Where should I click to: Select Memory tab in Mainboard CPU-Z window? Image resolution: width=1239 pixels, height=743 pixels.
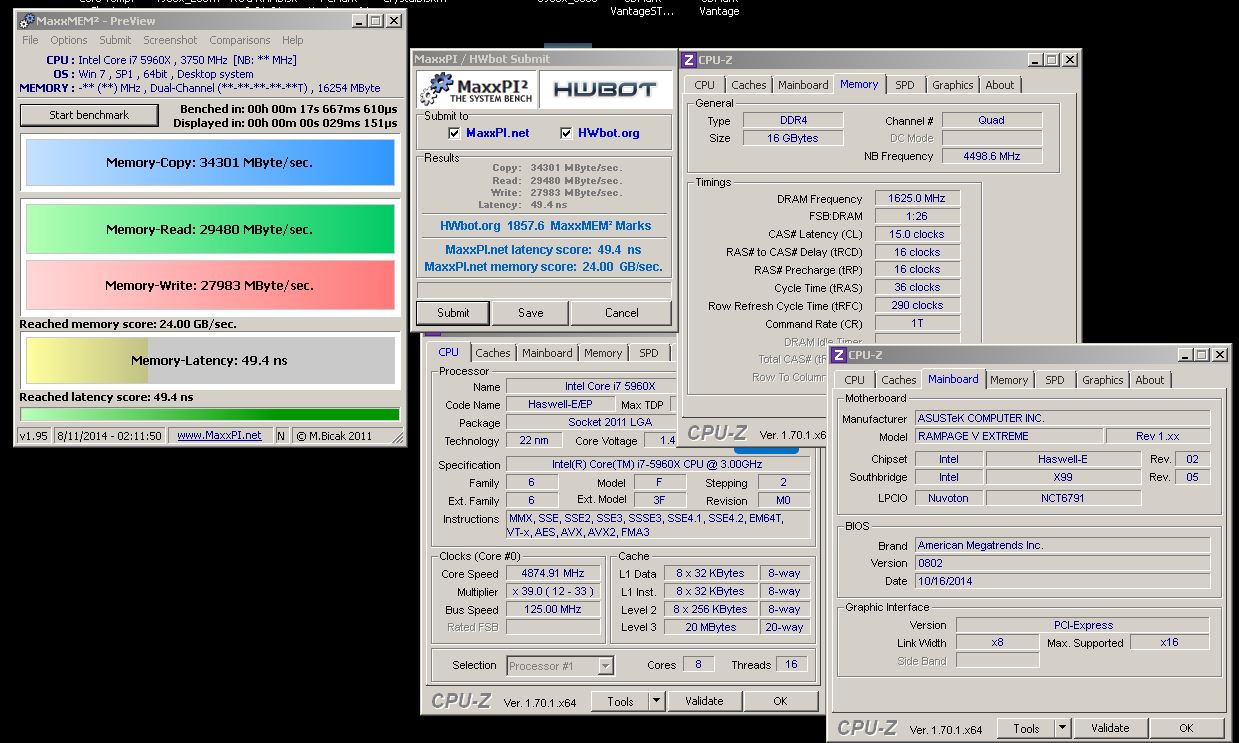pyautogui.click(x=1009, y=380)
